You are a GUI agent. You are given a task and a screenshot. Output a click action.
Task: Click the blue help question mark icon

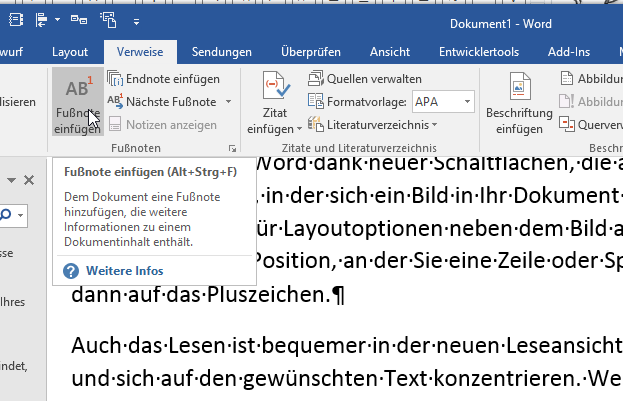click(71, 271)
